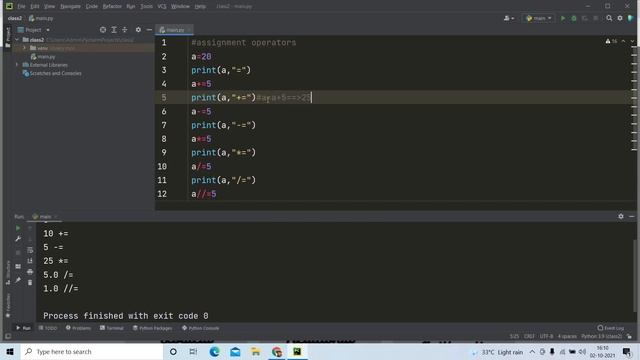
Task: Open the user account icon in top toolbar
Action: click(509, 18)
